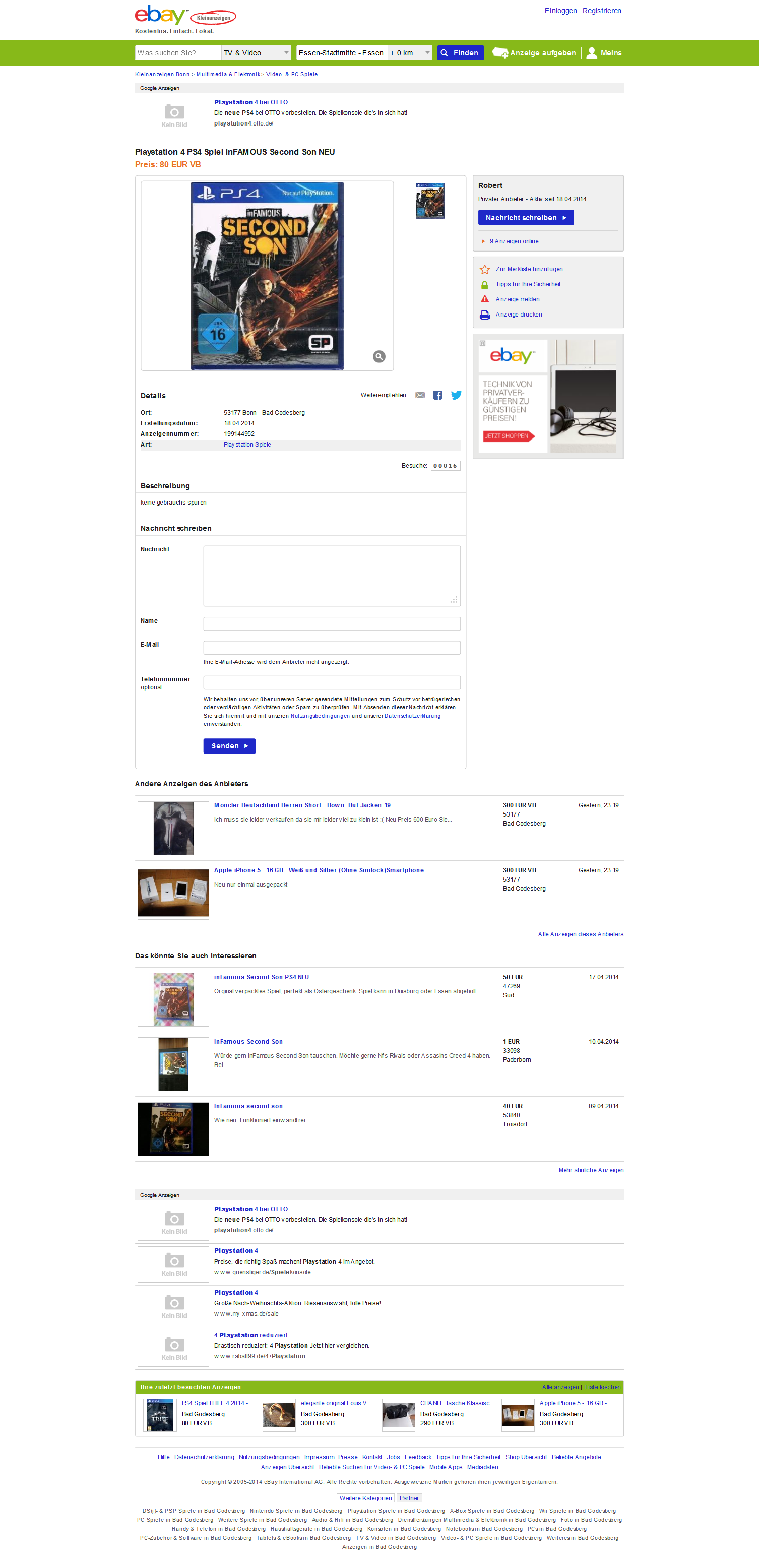
Task: Share listing via email envelope icon
Action: [420, 395]
